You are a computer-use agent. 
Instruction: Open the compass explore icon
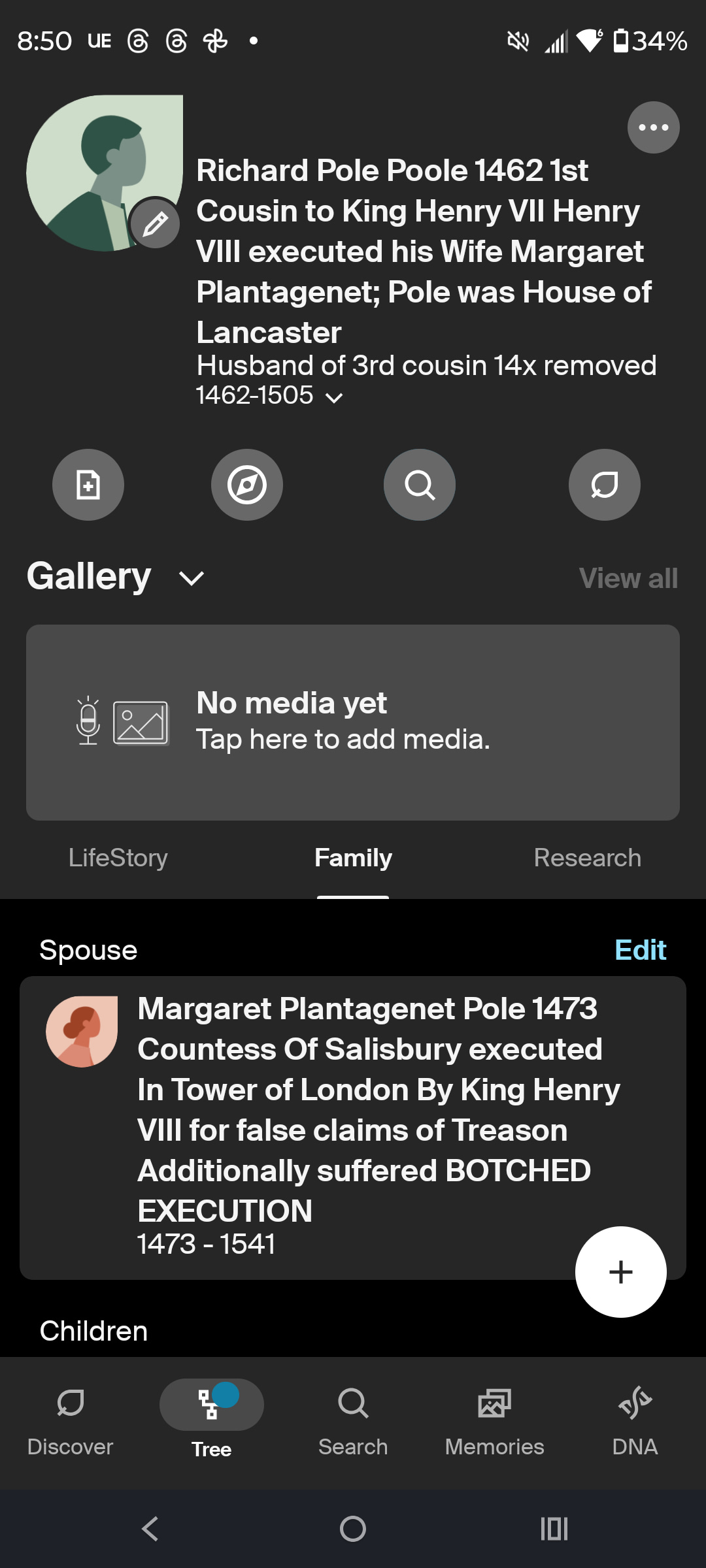247,485
